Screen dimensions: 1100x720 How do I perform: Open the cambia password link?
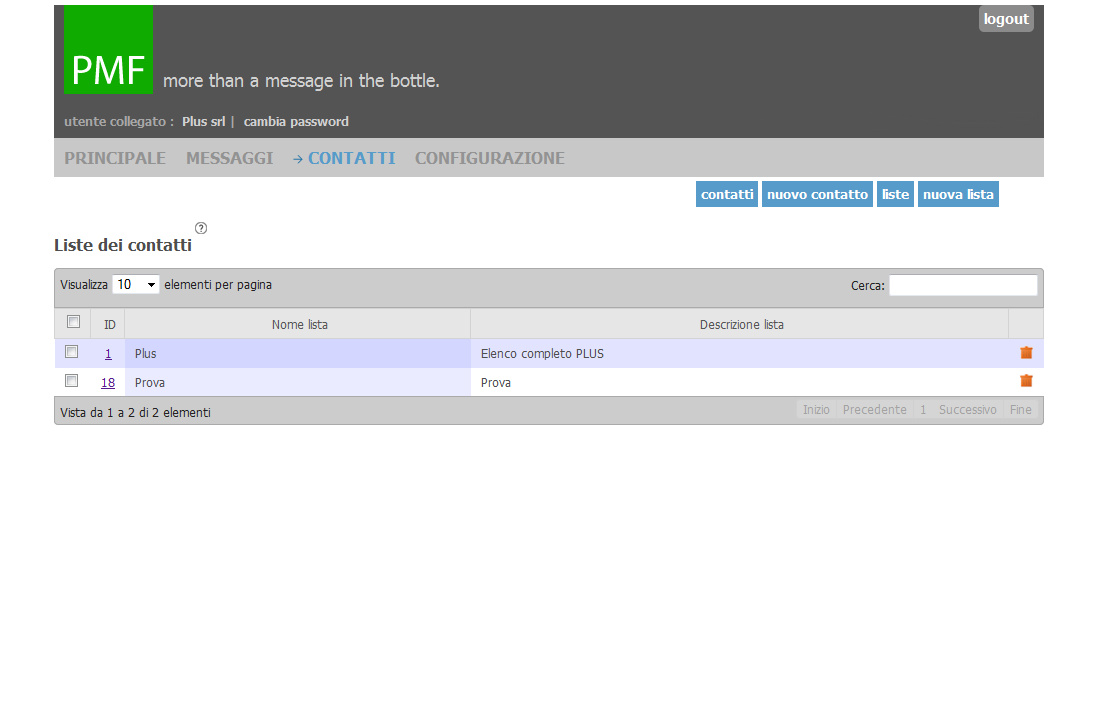point(296,121)
